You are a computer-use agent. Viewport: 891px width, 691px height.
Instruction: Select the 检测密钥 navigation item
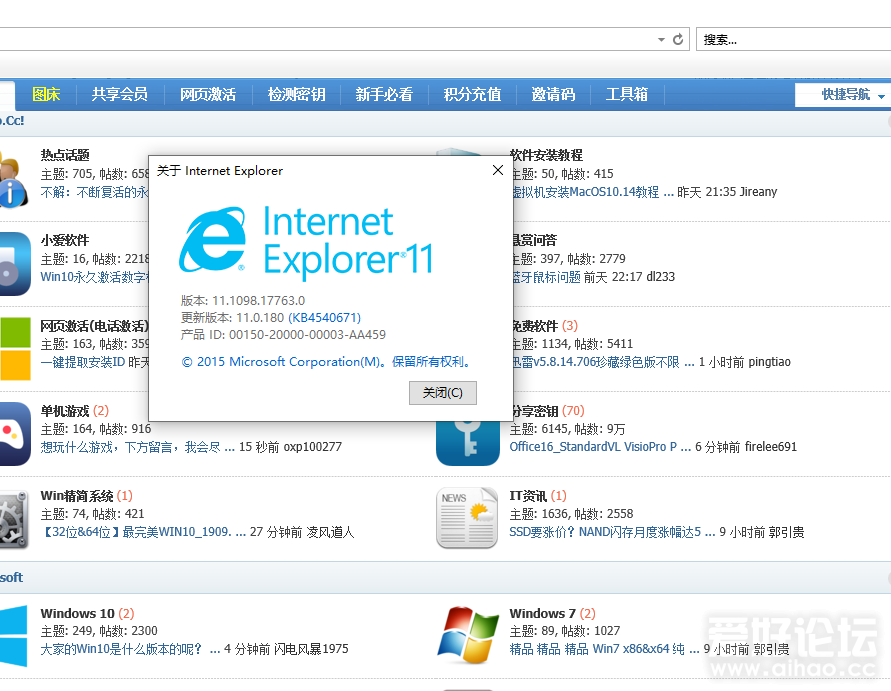coord(295,95)
